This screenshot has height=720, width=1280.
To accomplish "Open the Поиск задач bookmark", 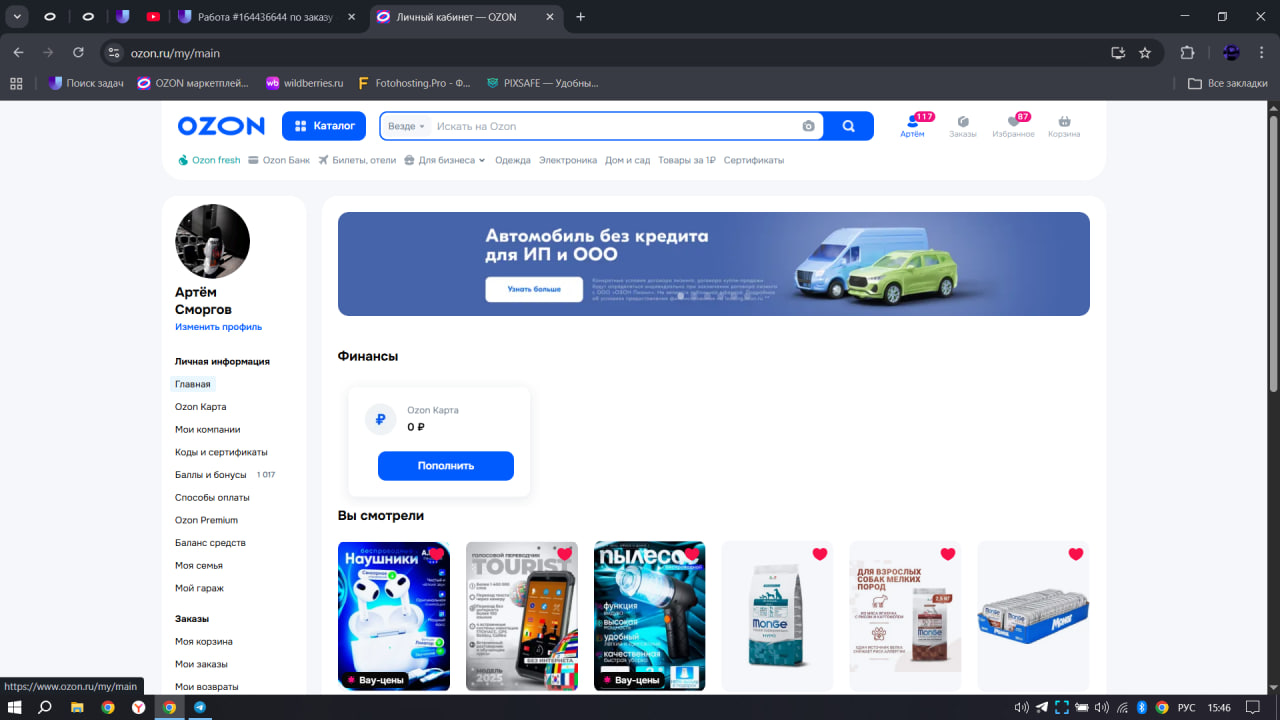I will [86, 83].
